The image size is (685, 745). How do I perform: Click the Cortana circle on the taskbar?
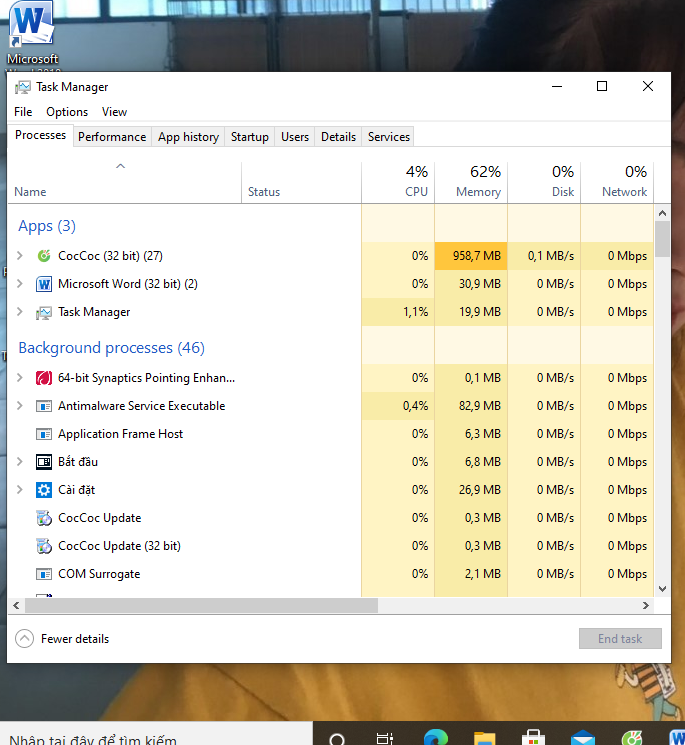pos(337,739)
